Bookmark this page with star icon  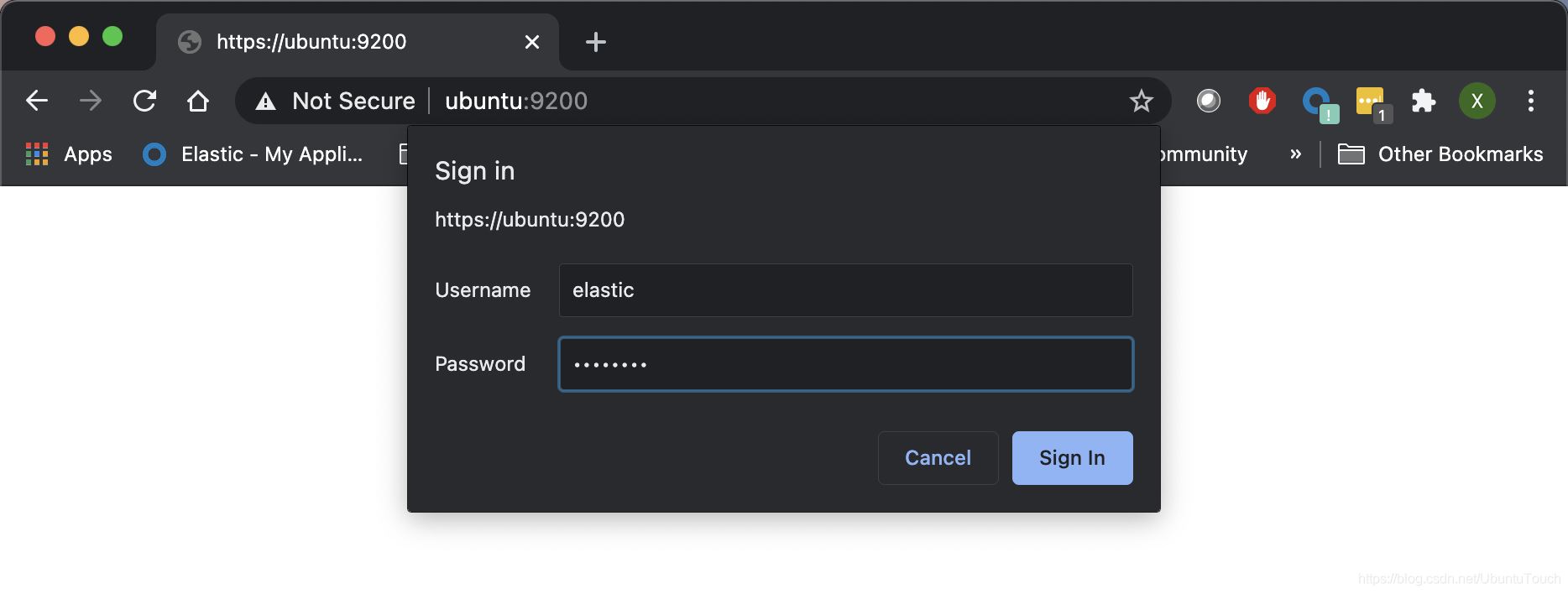pos(1141,101)
